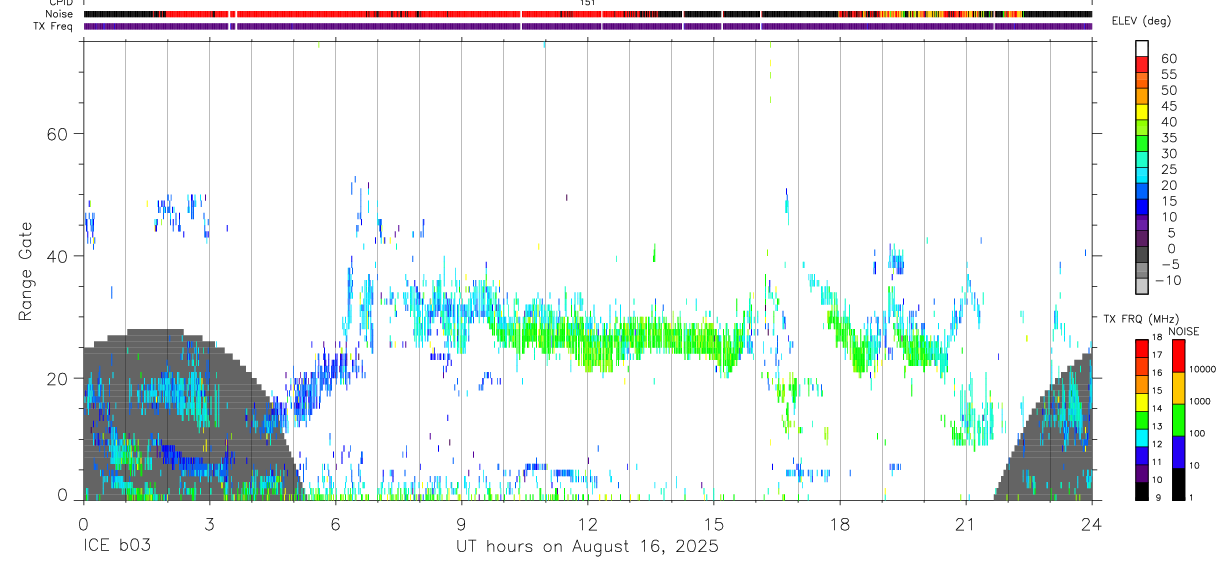Viewport: 1228px width, 567px height.
Task: Pick the cyan TX FRQ segment between 12 and 13
Action: tap(1142, 436)
